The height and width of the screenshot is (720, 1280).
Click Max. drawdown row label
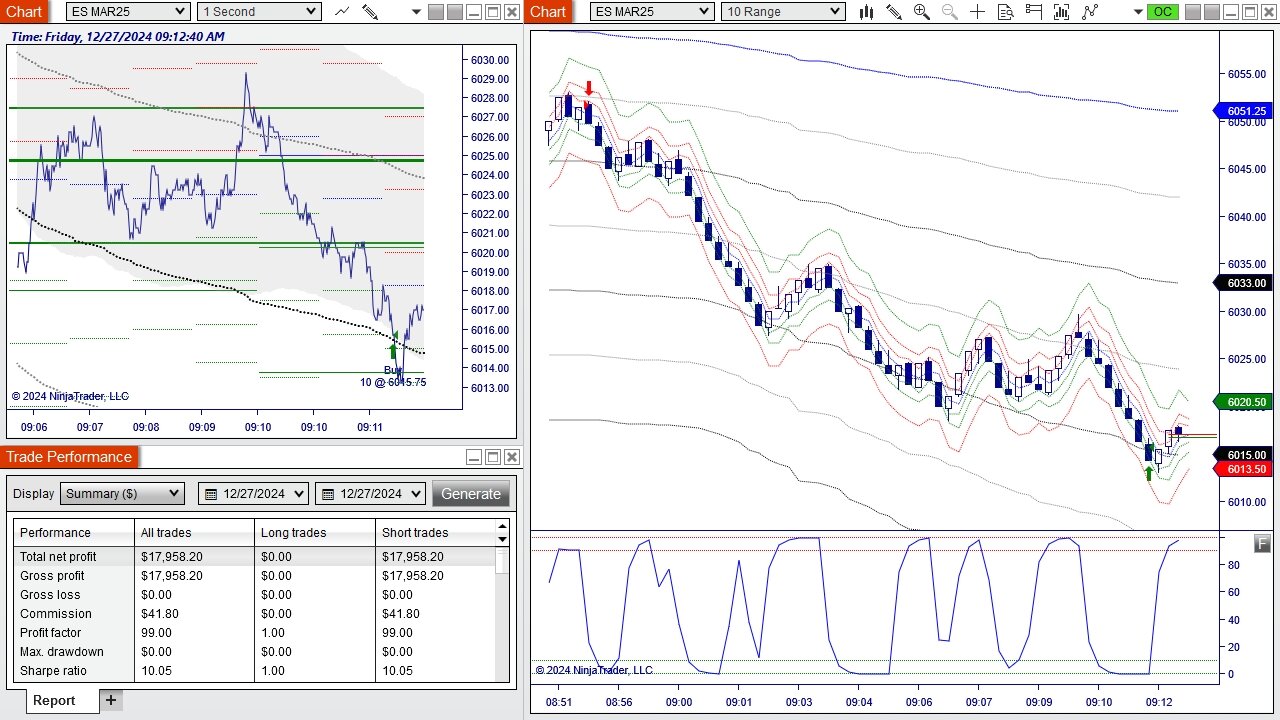pyautogui.click(x=62, y=652)
